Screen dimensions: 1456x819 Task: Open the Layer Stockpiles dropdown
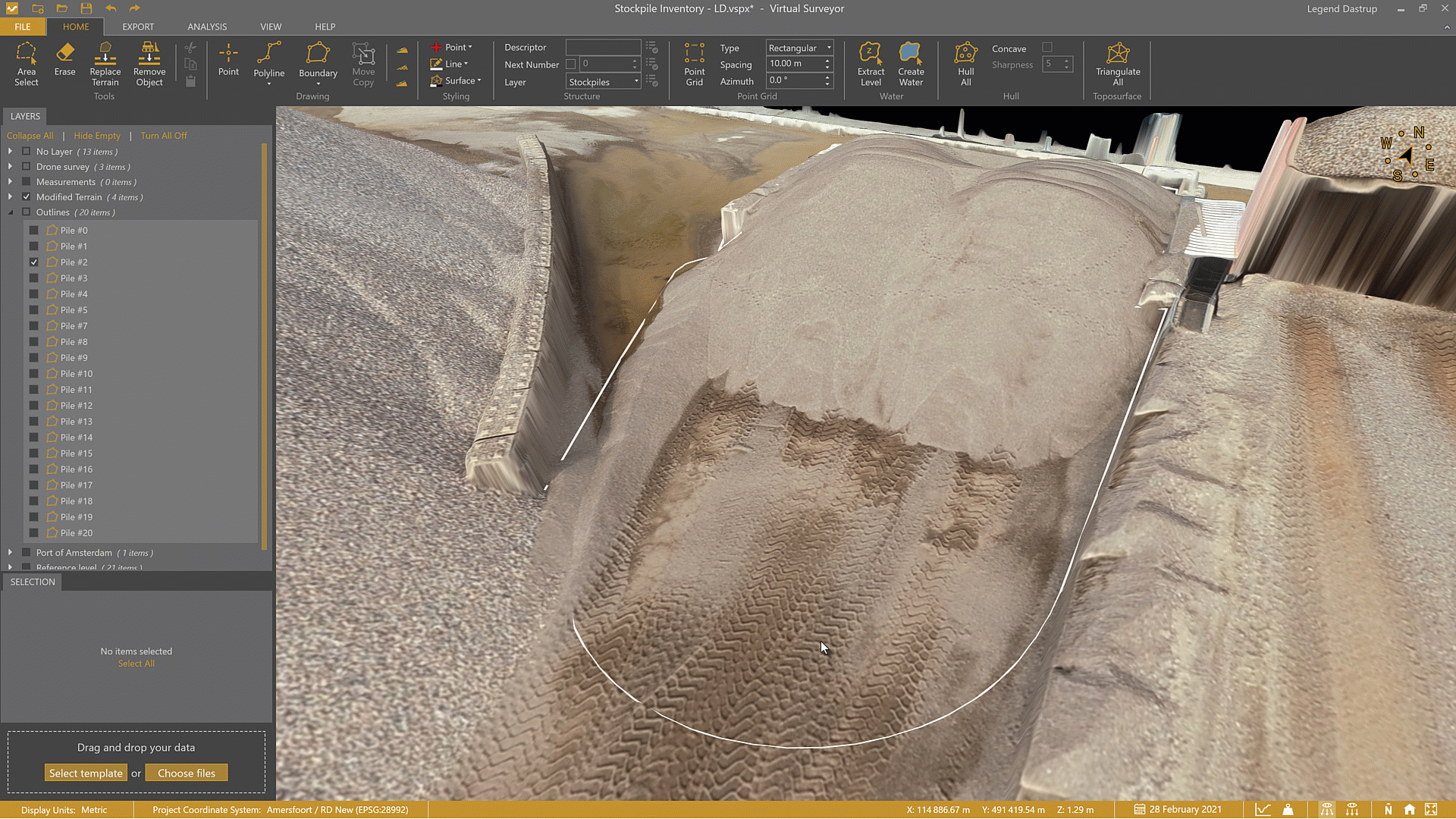pos(604,82)
